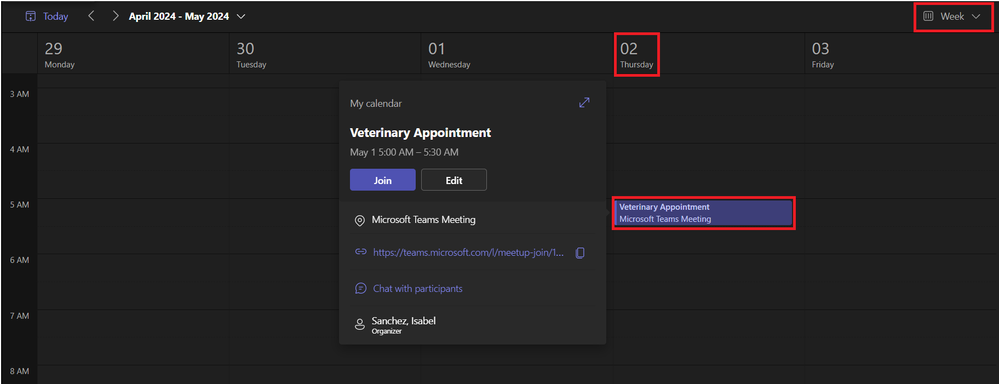Click the Today calendar icon

coord(31,17)
